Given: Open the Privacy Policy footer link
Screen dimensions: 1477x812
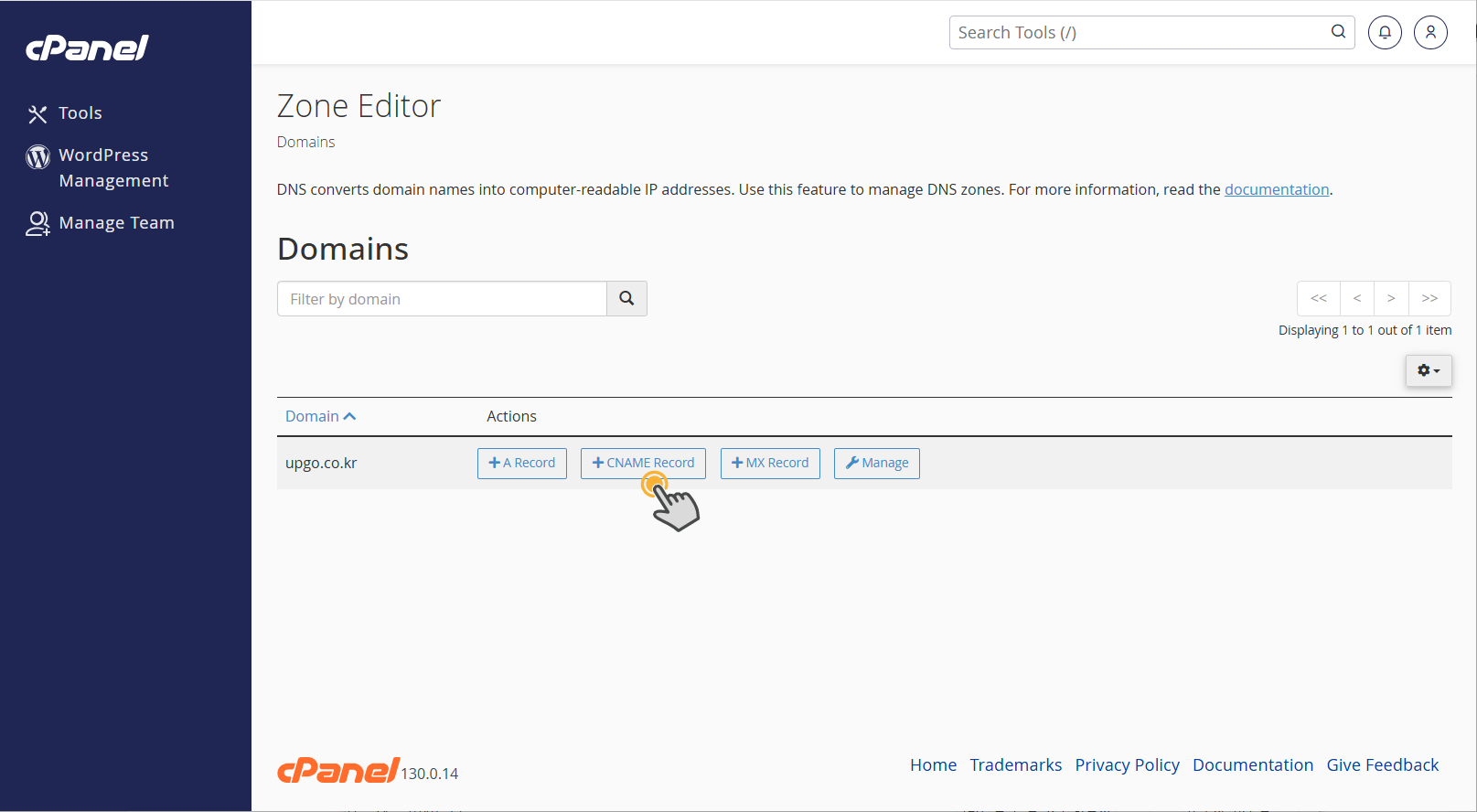Looking at the screenshot, I should (x=1127, y=765).
